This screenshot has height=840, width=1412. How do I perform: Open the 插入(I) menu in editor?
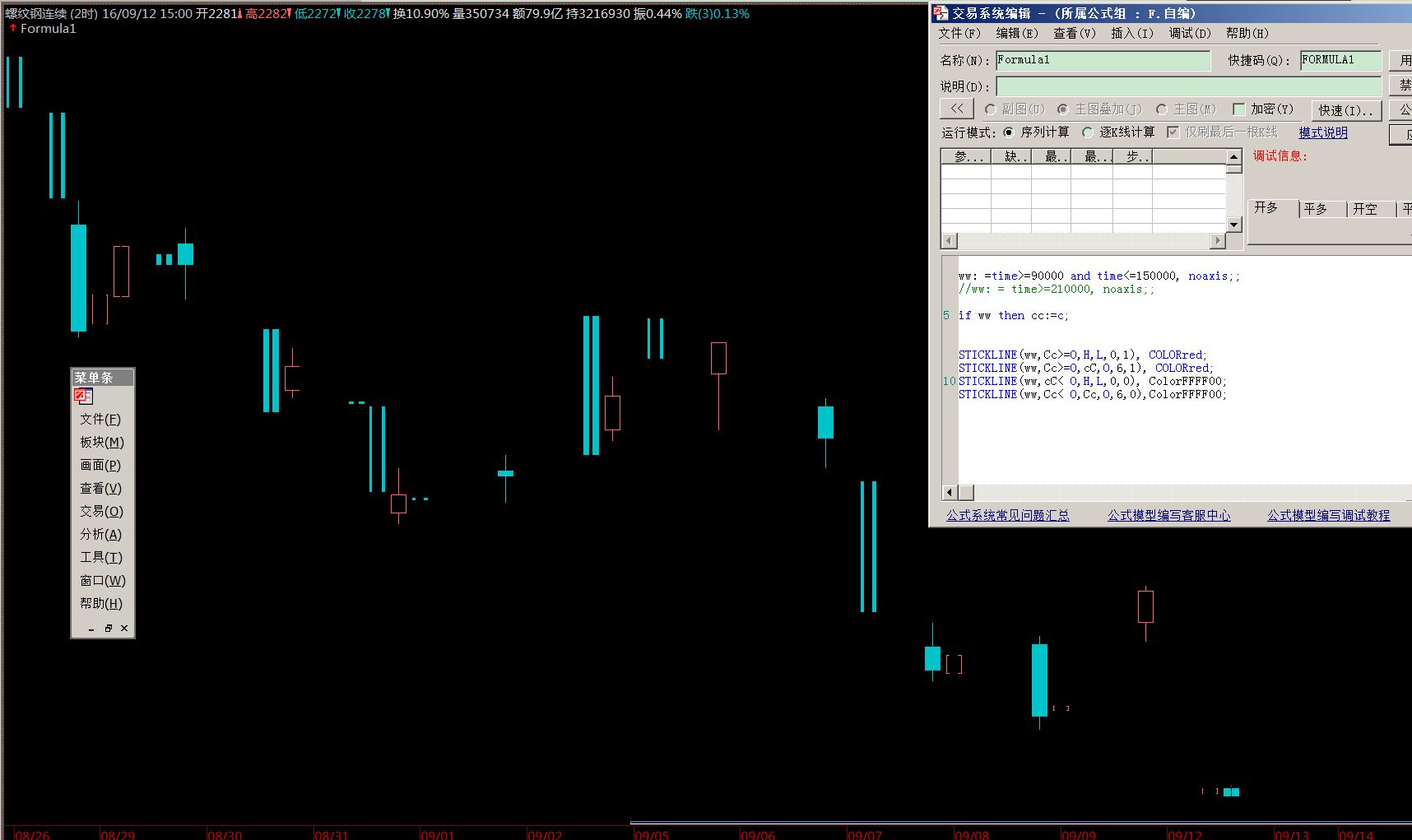(1131, 34)
